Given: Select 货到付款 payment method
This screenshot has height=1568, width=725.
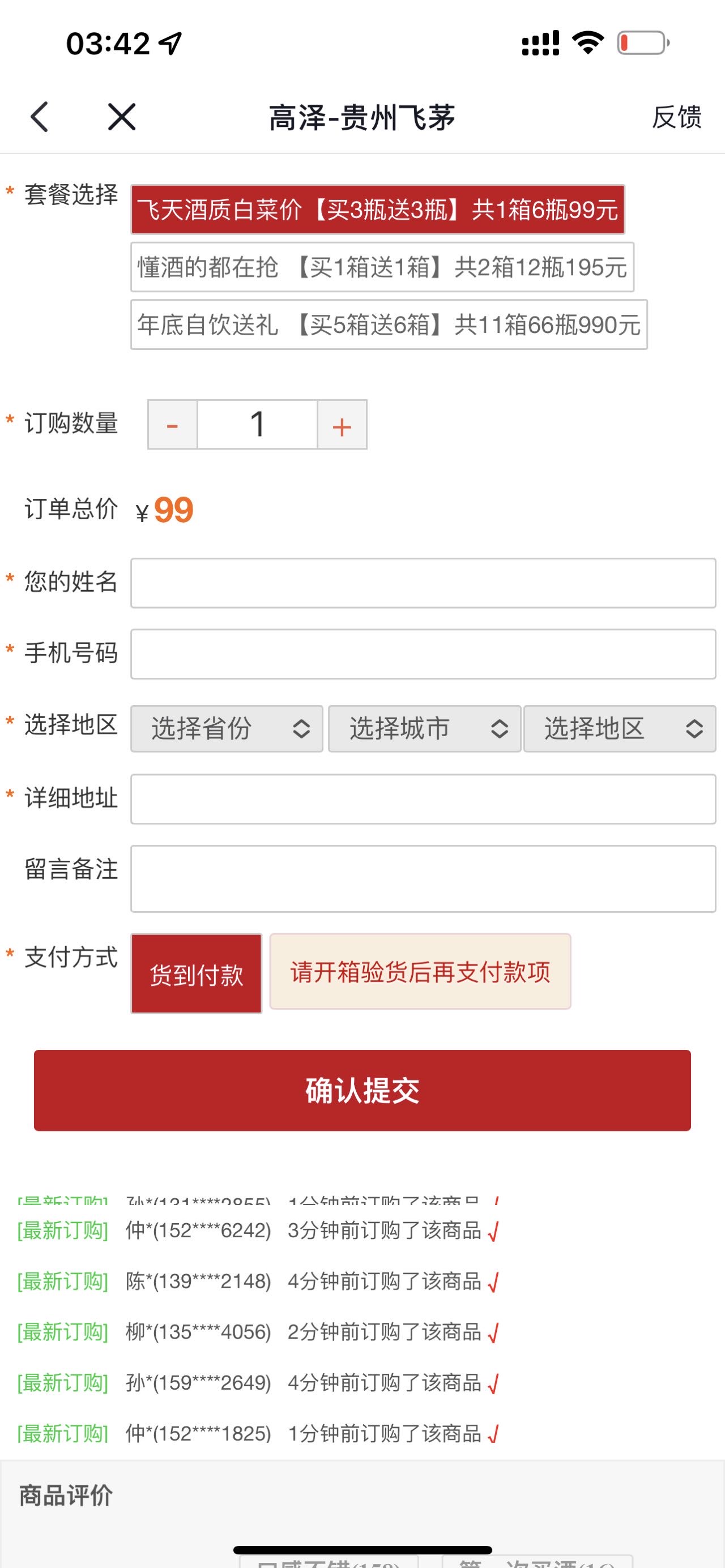Looking at the screenshot, I should [196, 975].
